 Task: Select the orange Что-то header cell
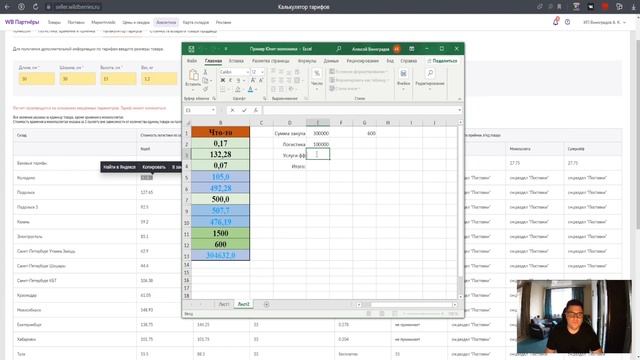tap(220, 132)
